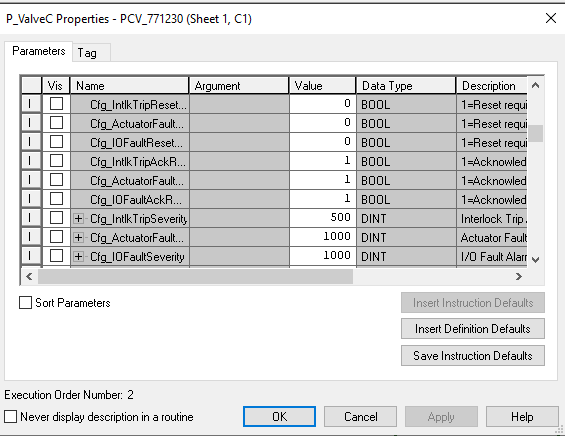
Task: Edit value 0 of Cfg_IntlkTripReset row
Action: pyautogui.click(x=322, y=104)
